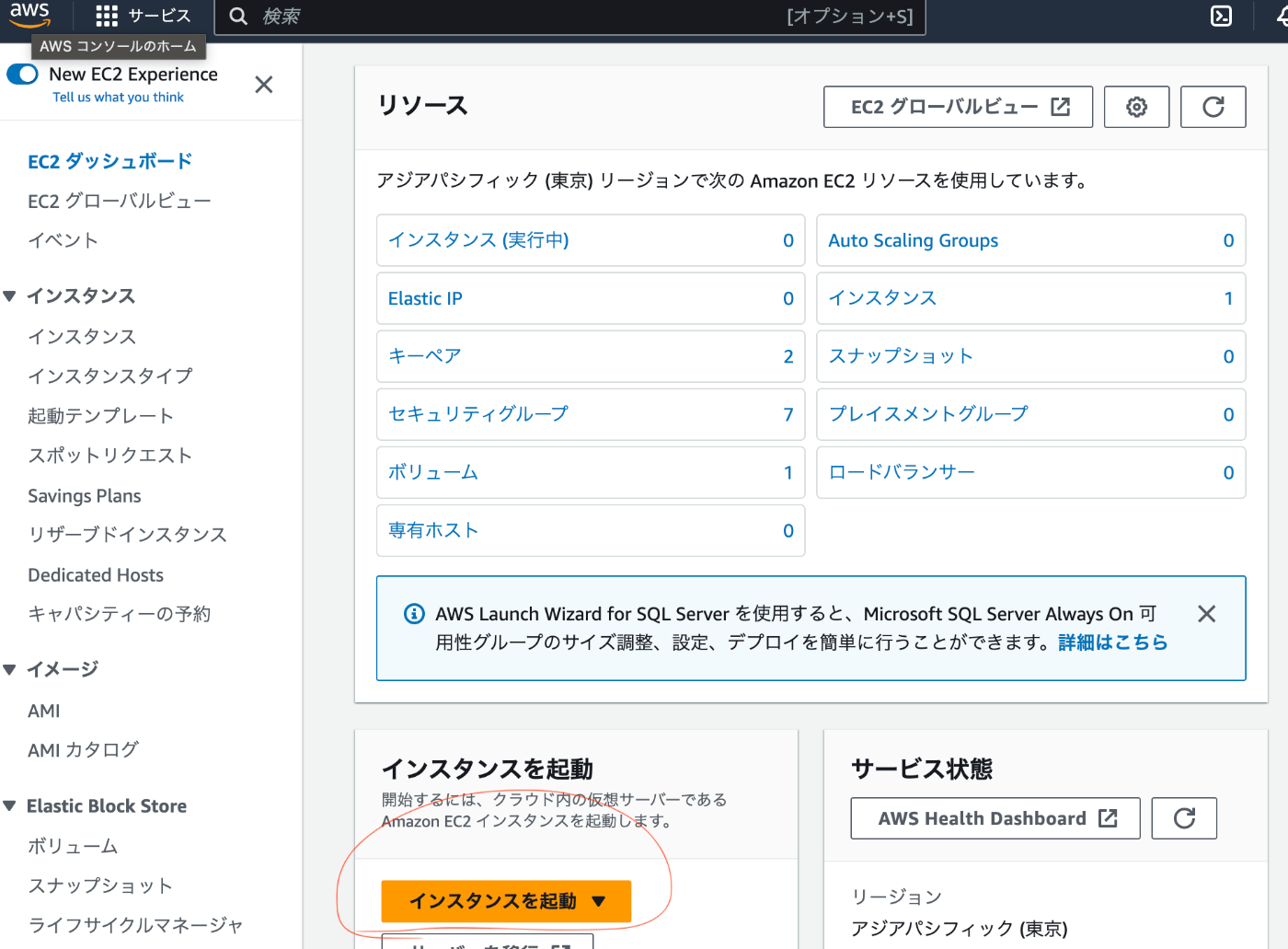
Task: Open the インスタンスを起動 dropdown arrow
Action: click(599, 901)
